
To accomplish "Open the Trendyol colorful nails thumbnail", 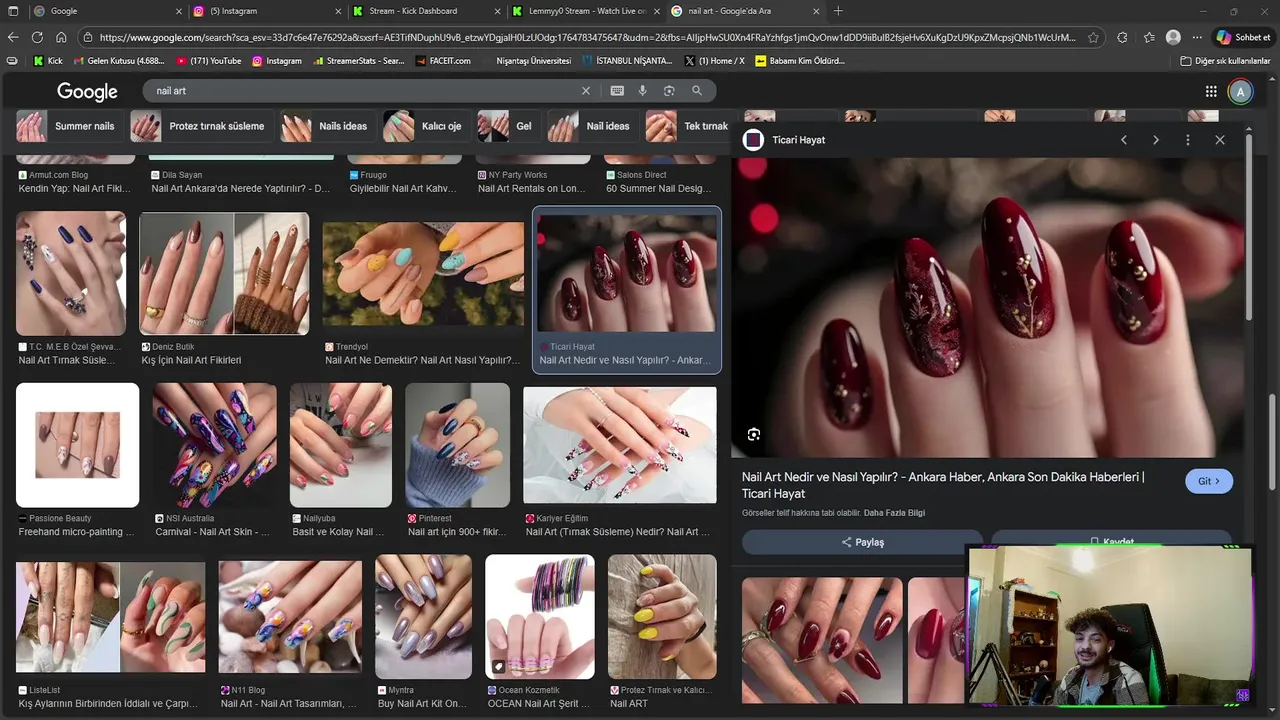I will (x=423, y=274).
